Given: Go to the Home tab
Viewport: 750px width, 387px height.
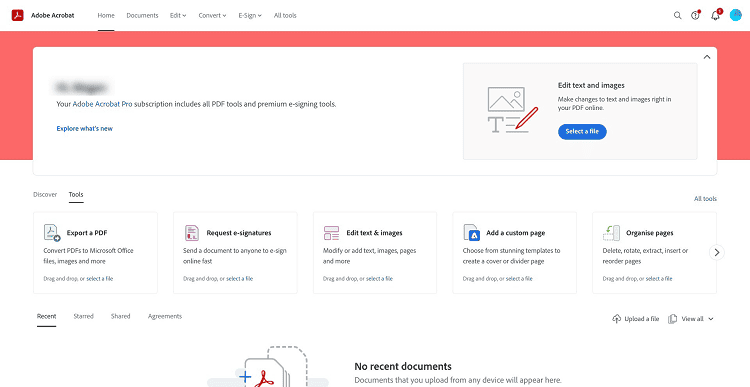Looking at the screenshot, I should [106, 15].
